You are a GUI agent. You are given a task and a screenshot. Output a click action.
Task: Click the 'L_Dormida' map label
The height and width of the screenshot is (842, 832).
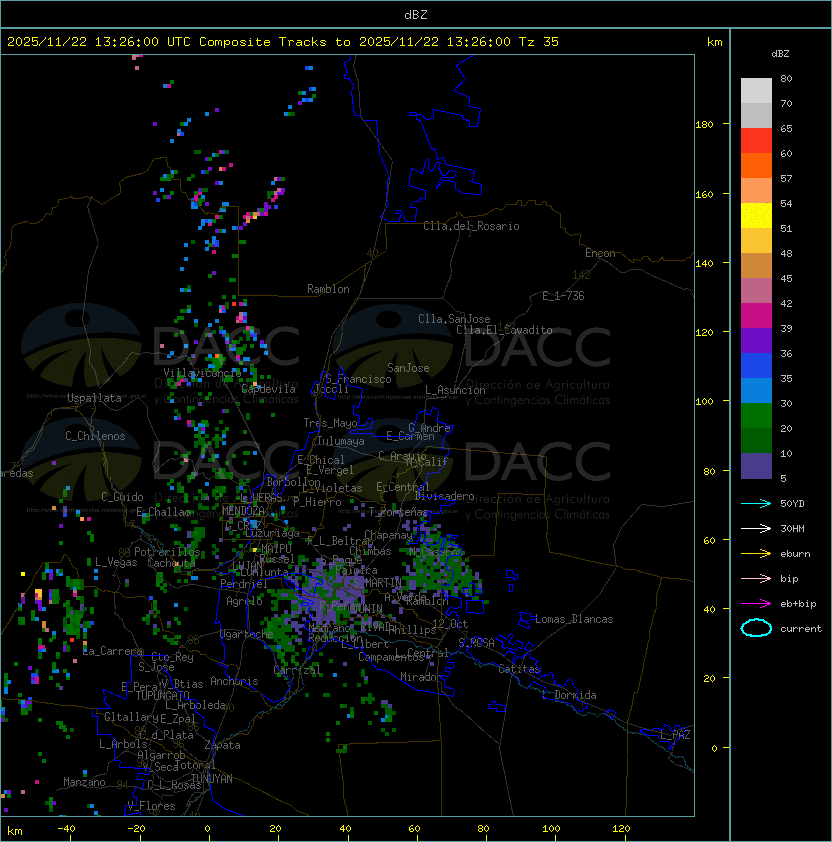pyautogui.click(x=569, y=695)
